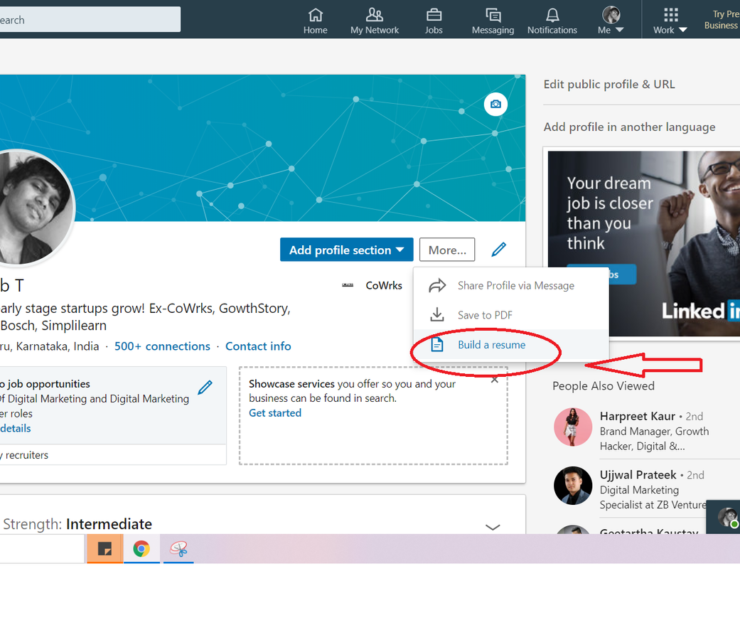Click Get started for showcase services

(275, 413)
